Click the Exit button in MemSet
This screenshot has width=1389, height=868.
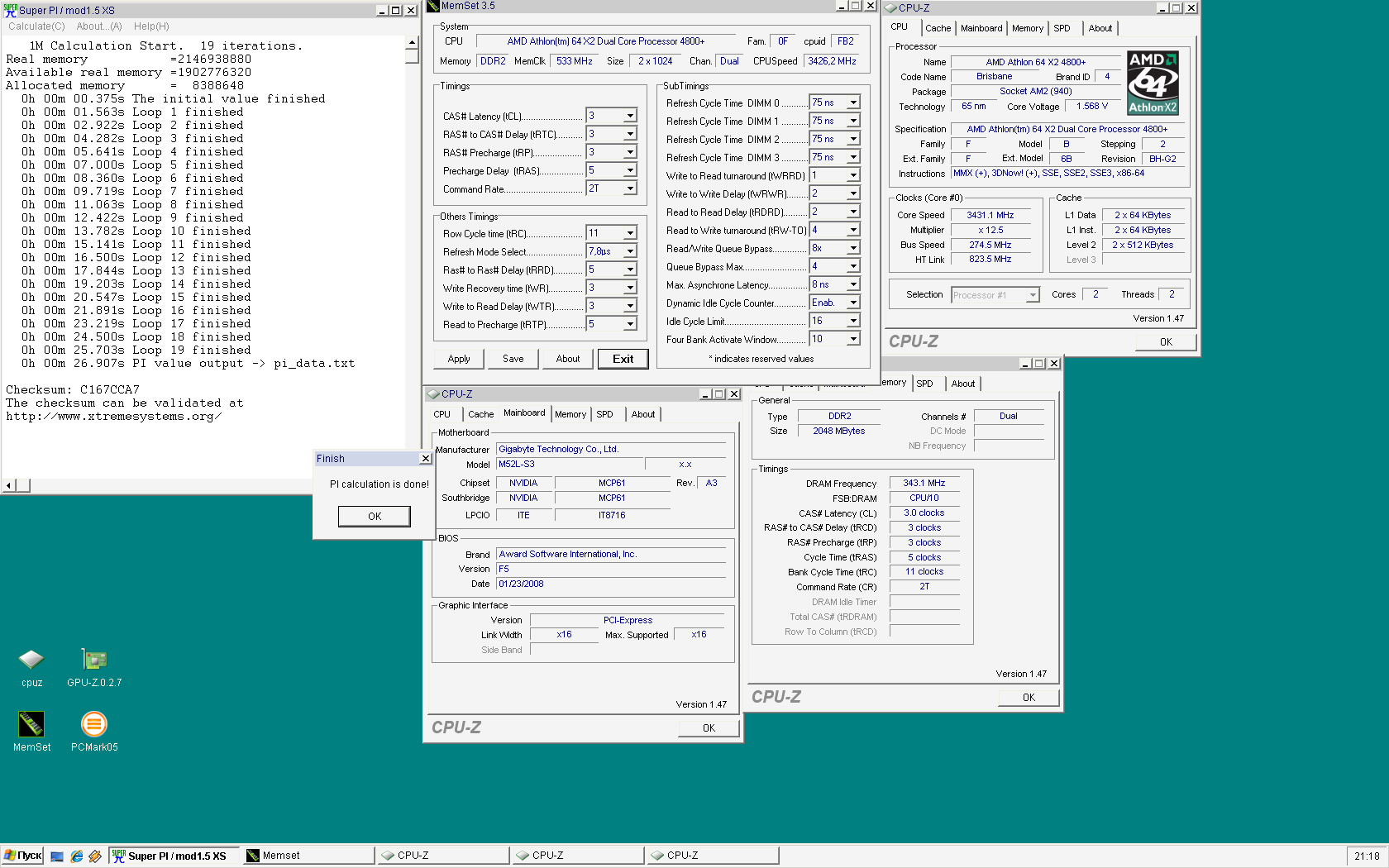pos(623,359)
